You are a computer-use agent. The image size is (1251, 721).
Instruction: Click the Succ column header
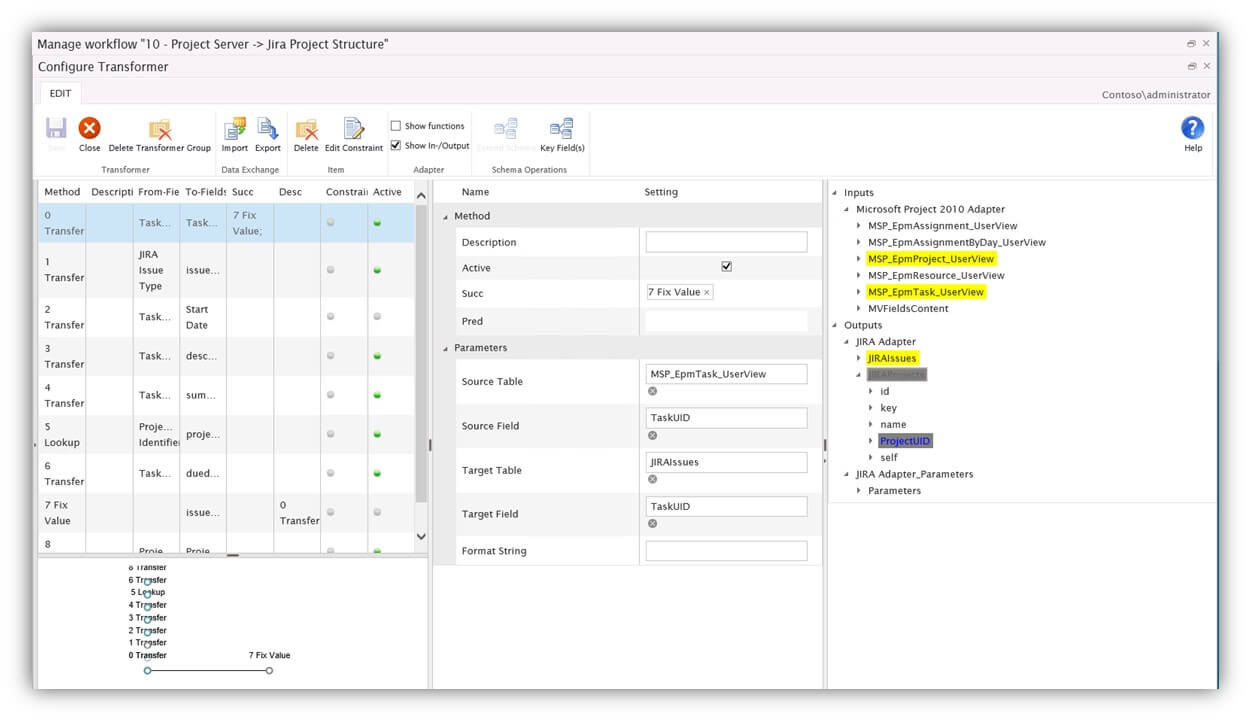pyautogui.click(x=243, y=192)
